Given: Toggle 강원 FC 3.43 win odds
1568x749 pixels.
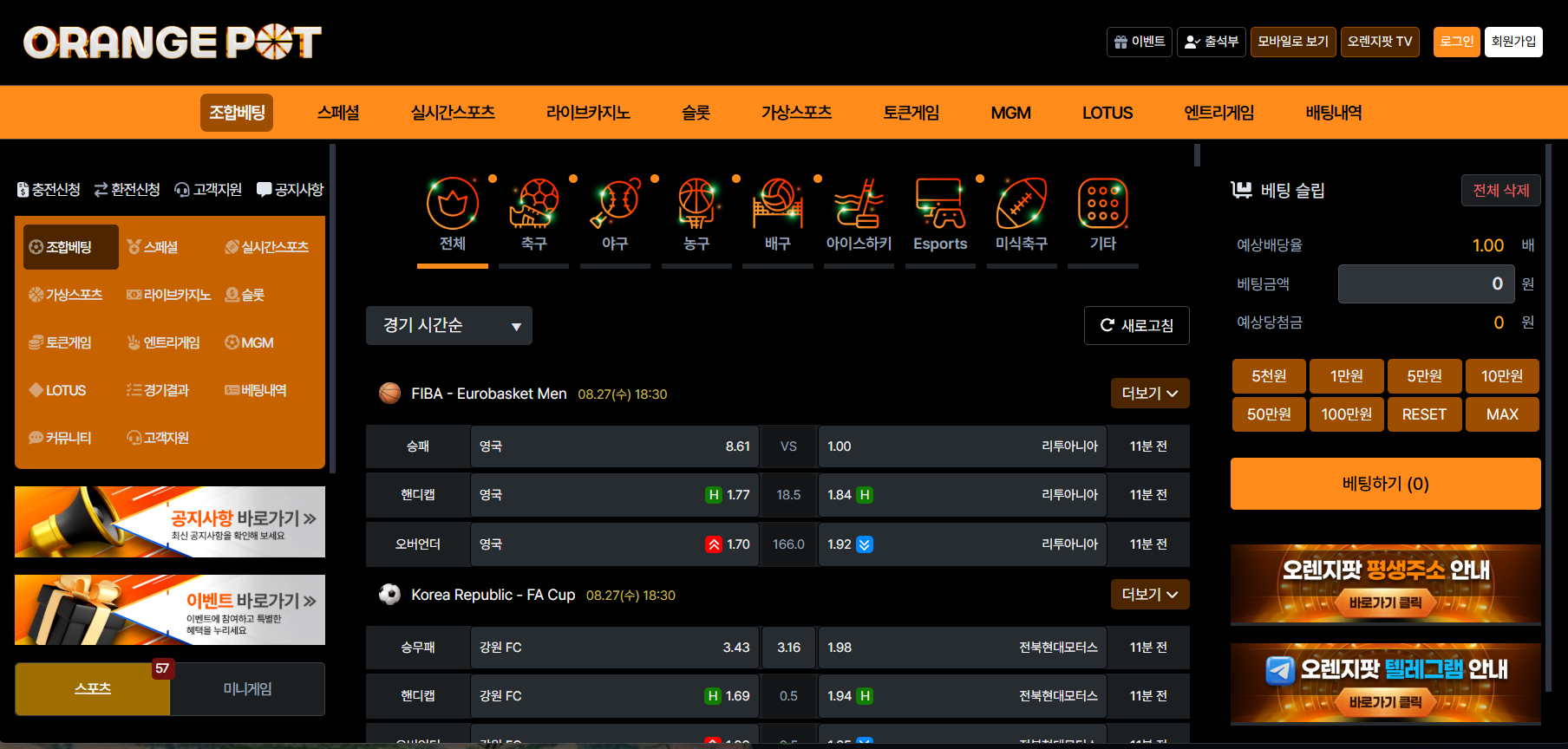Looking at the screenshot, I should pos(614,648).
